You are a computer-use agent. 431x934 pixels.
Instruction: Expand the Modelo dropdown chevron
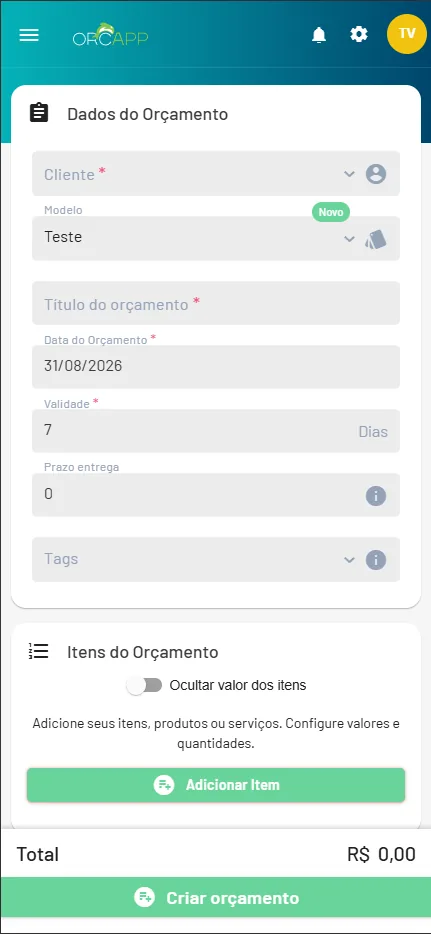click(349, 239)
